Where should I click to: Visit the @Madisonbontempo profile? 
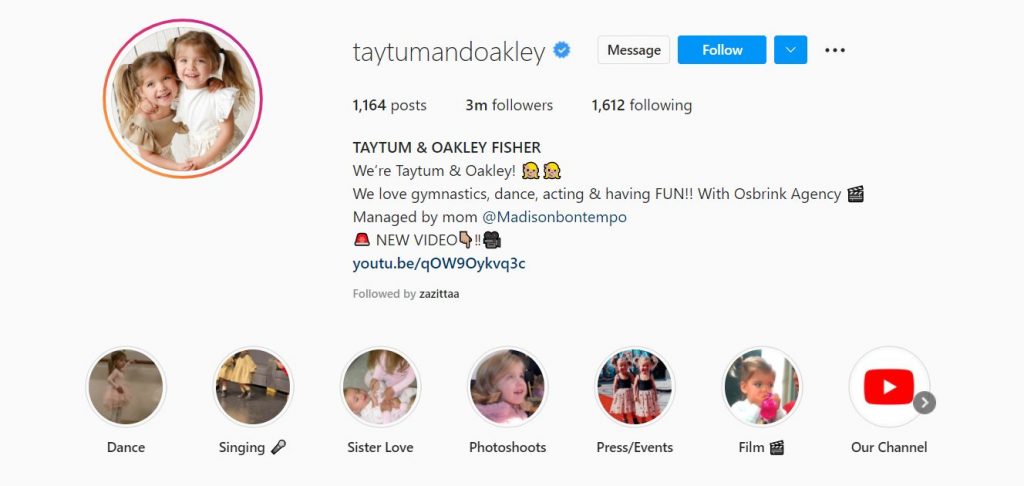[x=554, y=217]
